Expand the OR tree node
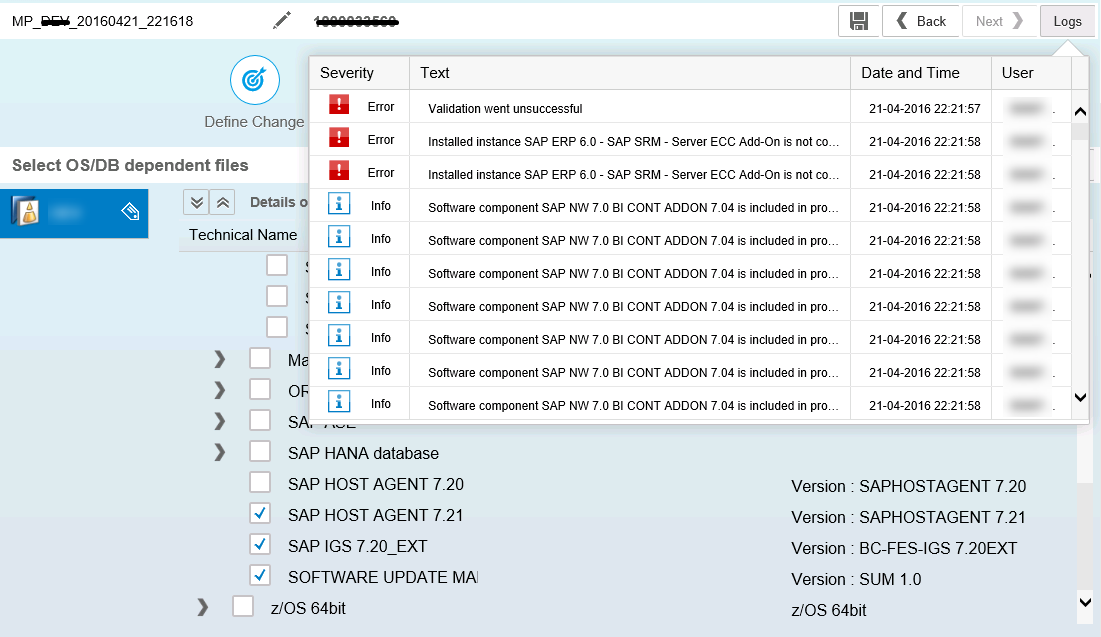The image size is (1101, 637). 220,390
